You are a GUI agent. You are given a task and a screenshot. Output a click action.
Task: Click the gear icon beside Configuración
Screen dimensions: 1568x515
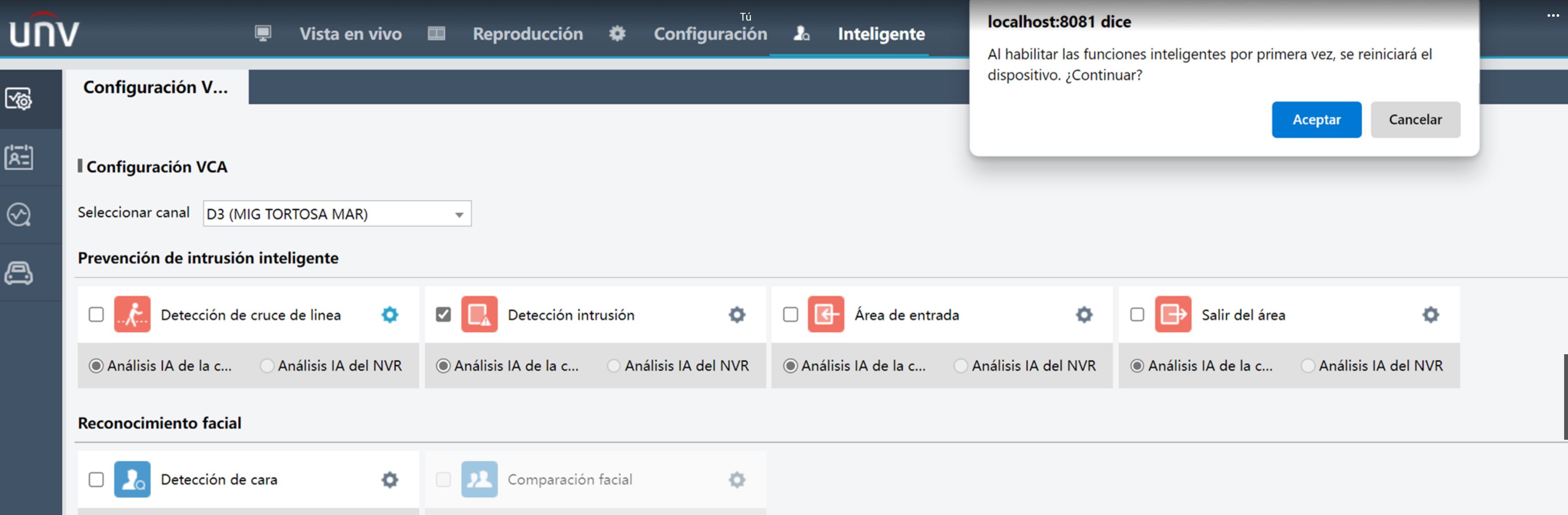click(x=617, y=34)
